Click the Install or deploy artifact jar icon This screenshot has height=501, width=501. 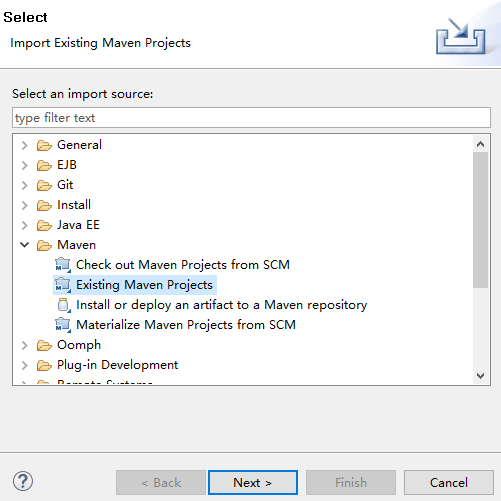(63, 305)
